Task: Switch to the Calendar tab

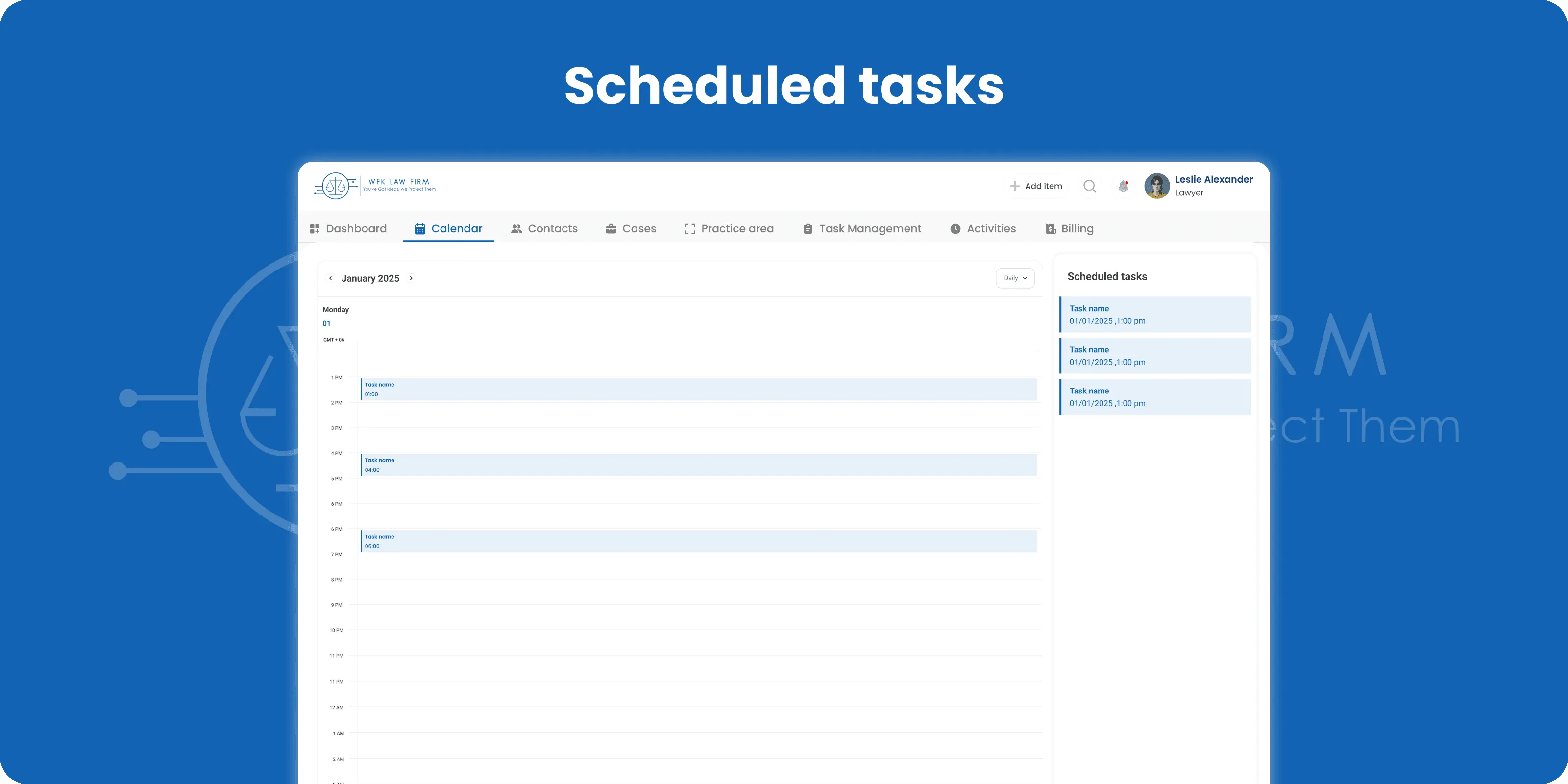Action: coord(449,229)
